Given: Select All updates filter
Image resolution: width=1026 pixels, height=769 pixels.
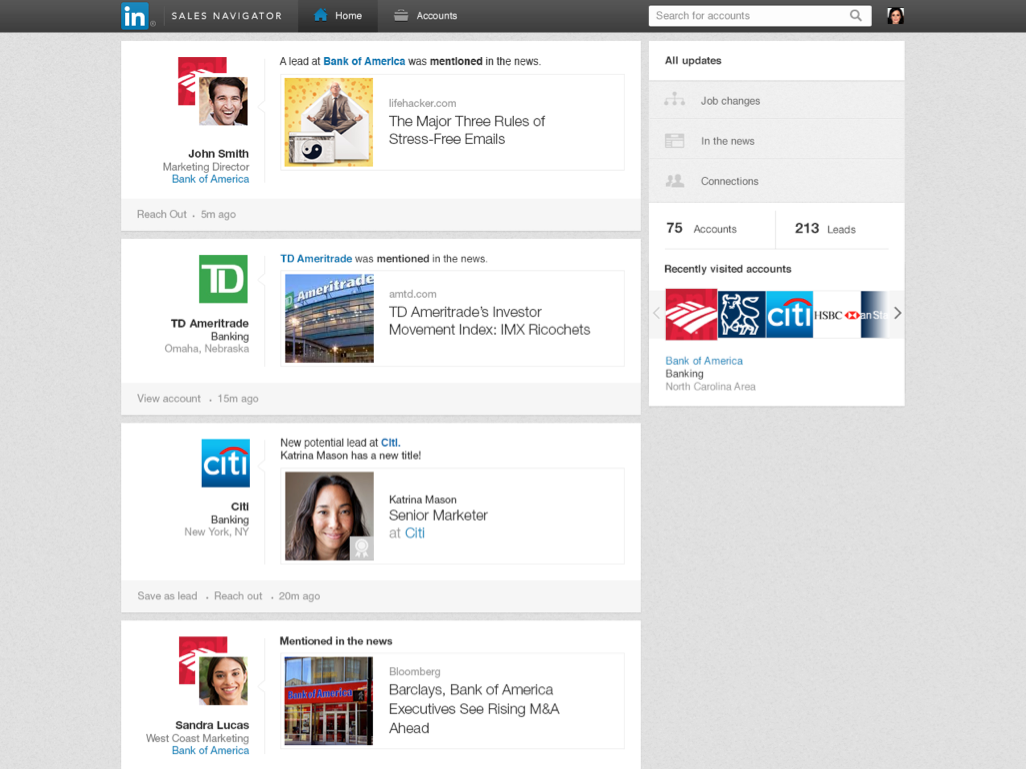Looking at the screenshot, I should (x=777, y=60).
